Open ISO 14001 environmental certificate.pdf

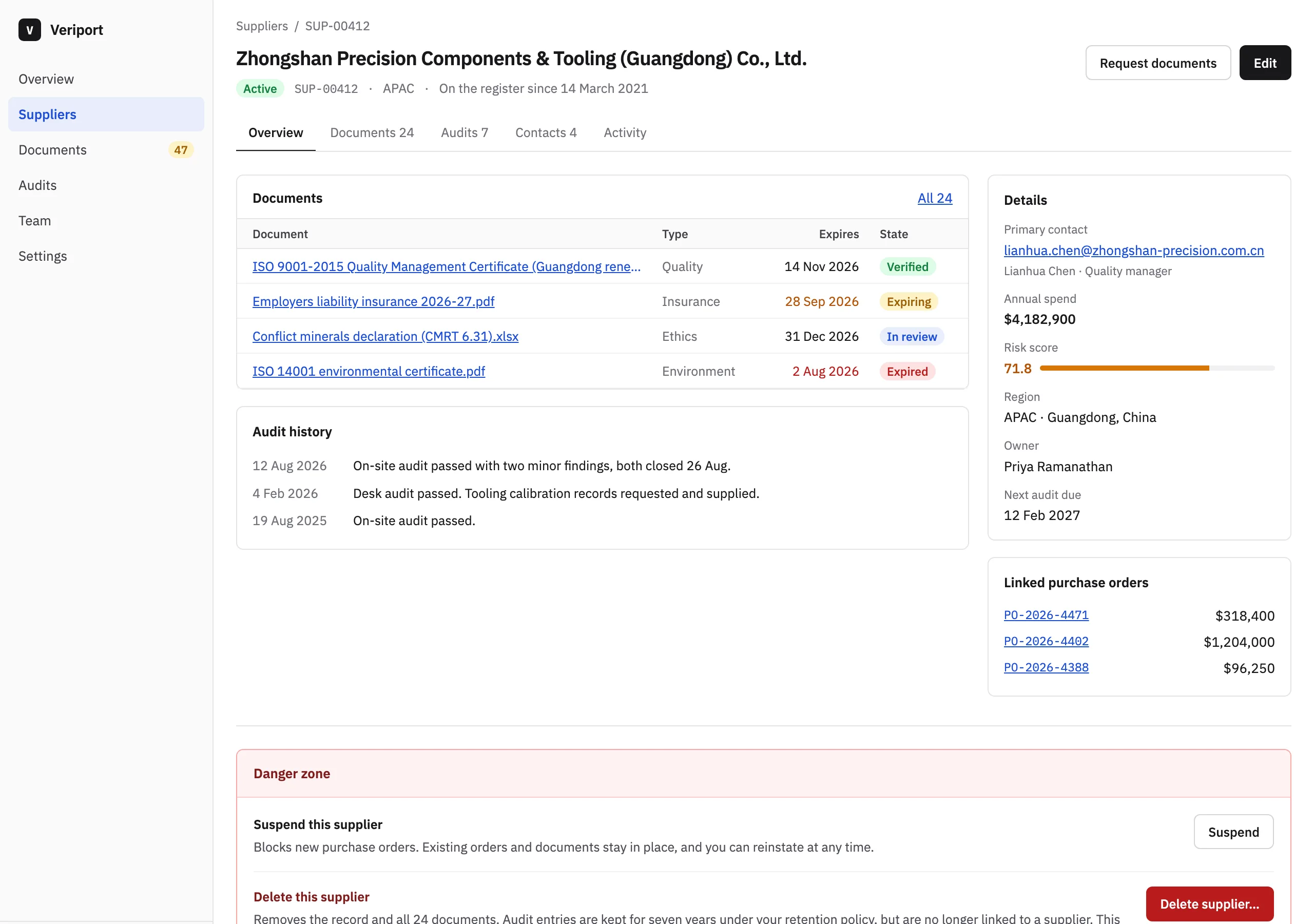369,372
